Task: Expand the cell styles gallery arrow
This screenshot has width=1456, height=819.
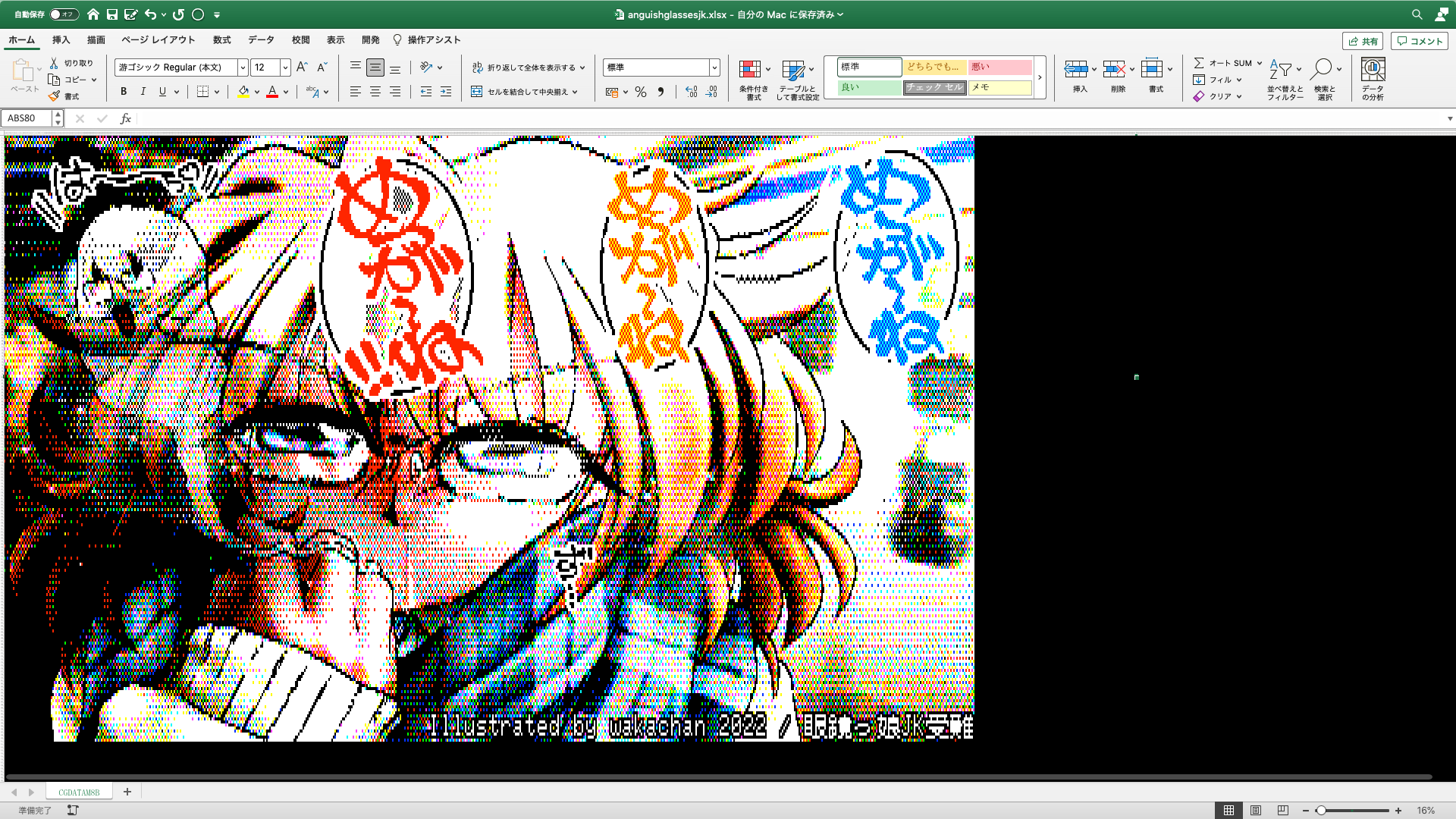Action: 1040,77
